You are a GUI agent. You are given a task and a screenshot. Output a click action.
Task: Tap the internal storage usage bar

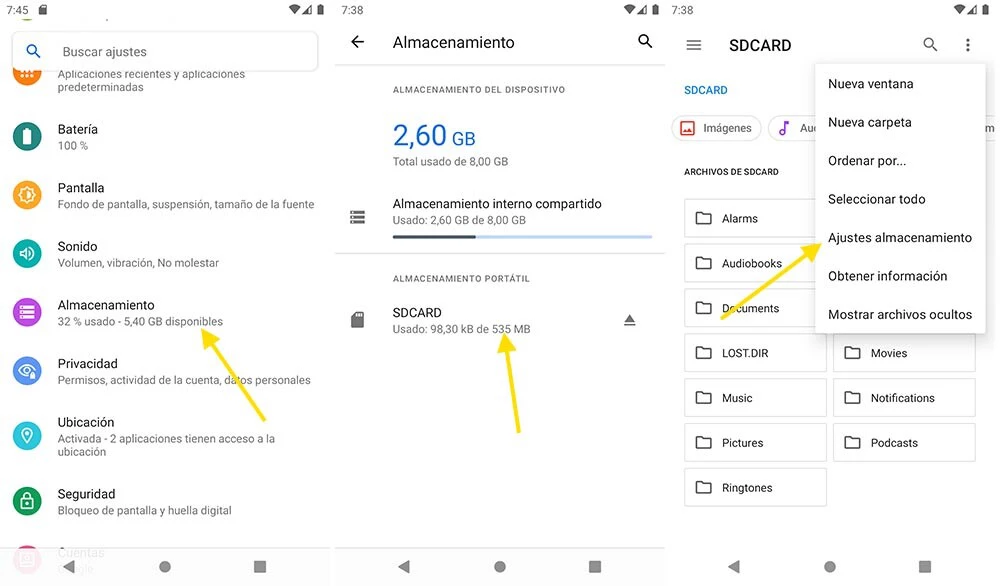[522, 237]
